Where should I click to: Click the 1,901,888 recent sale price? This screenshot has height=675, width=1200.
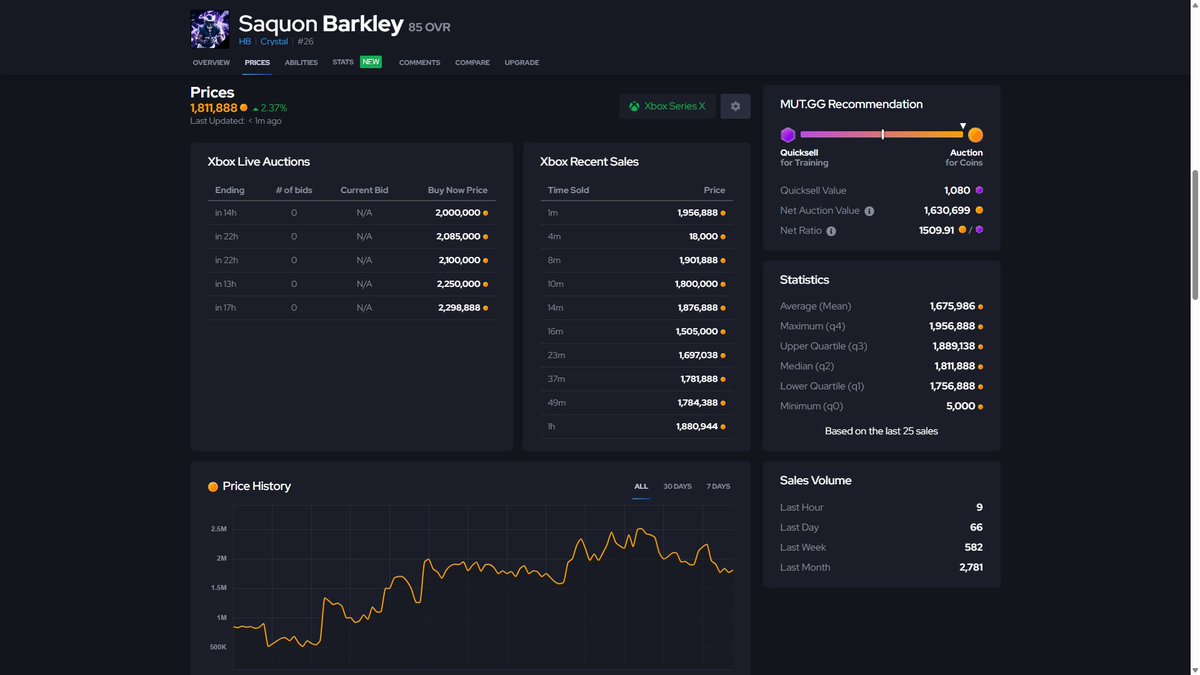697,260
